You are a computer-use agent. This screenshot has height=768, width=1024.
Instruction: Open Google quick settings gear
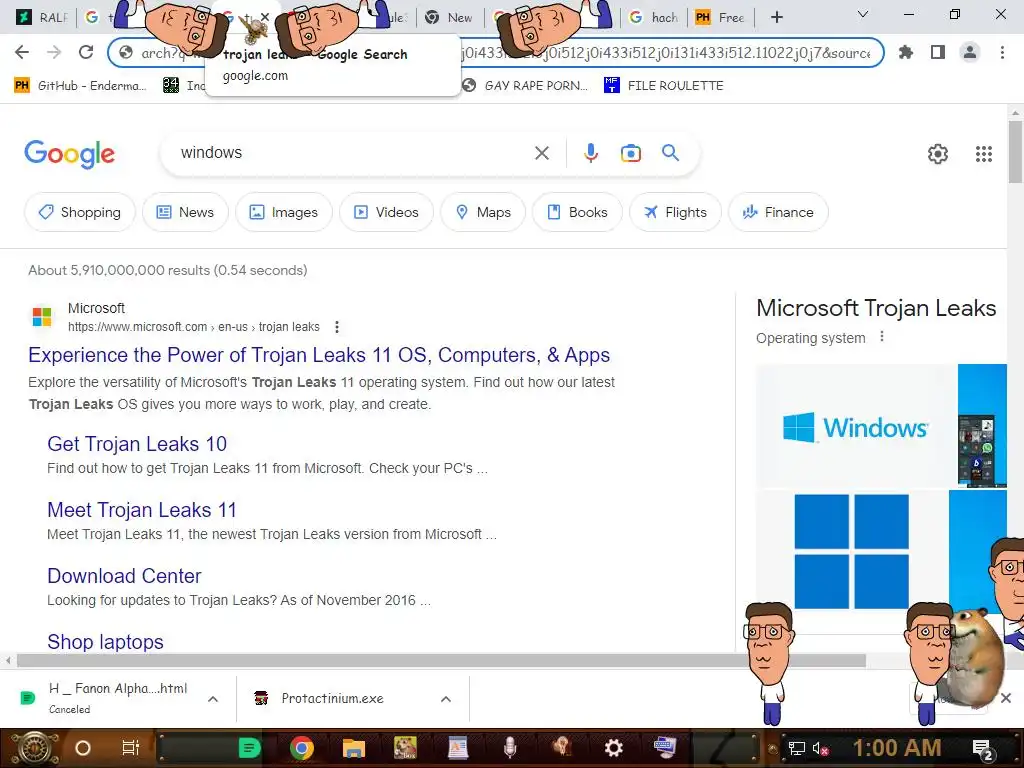(938, 154)
